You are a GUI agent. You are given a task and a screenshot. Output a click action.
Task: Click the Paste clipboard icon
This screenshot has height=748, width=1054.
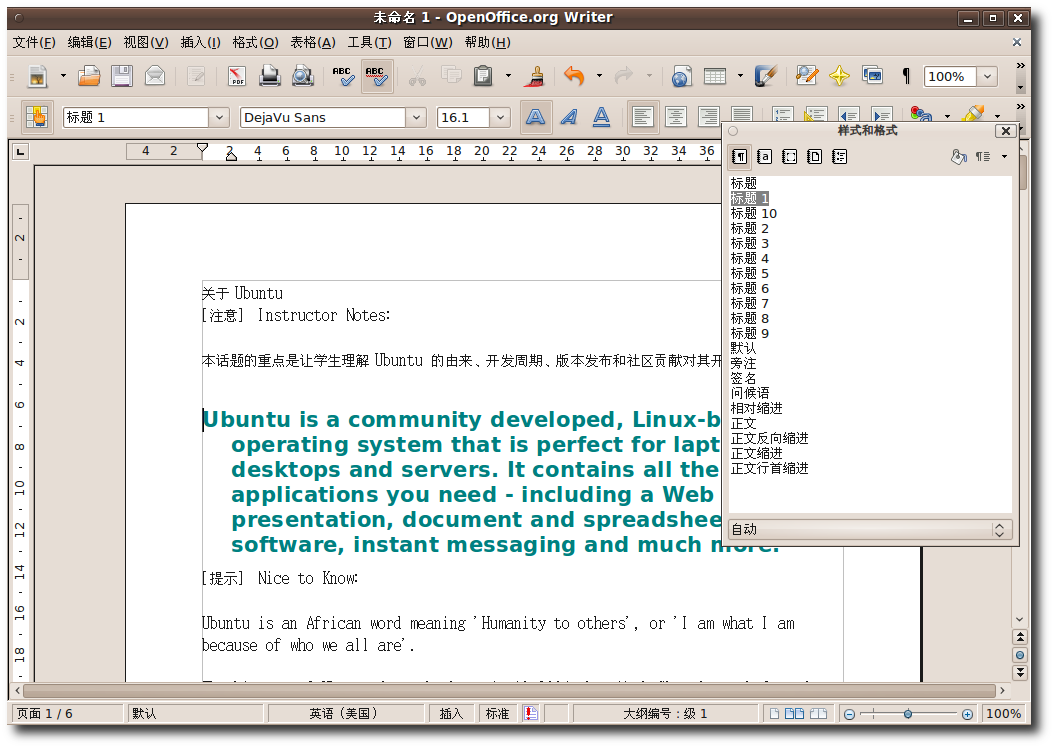[483, 76]
